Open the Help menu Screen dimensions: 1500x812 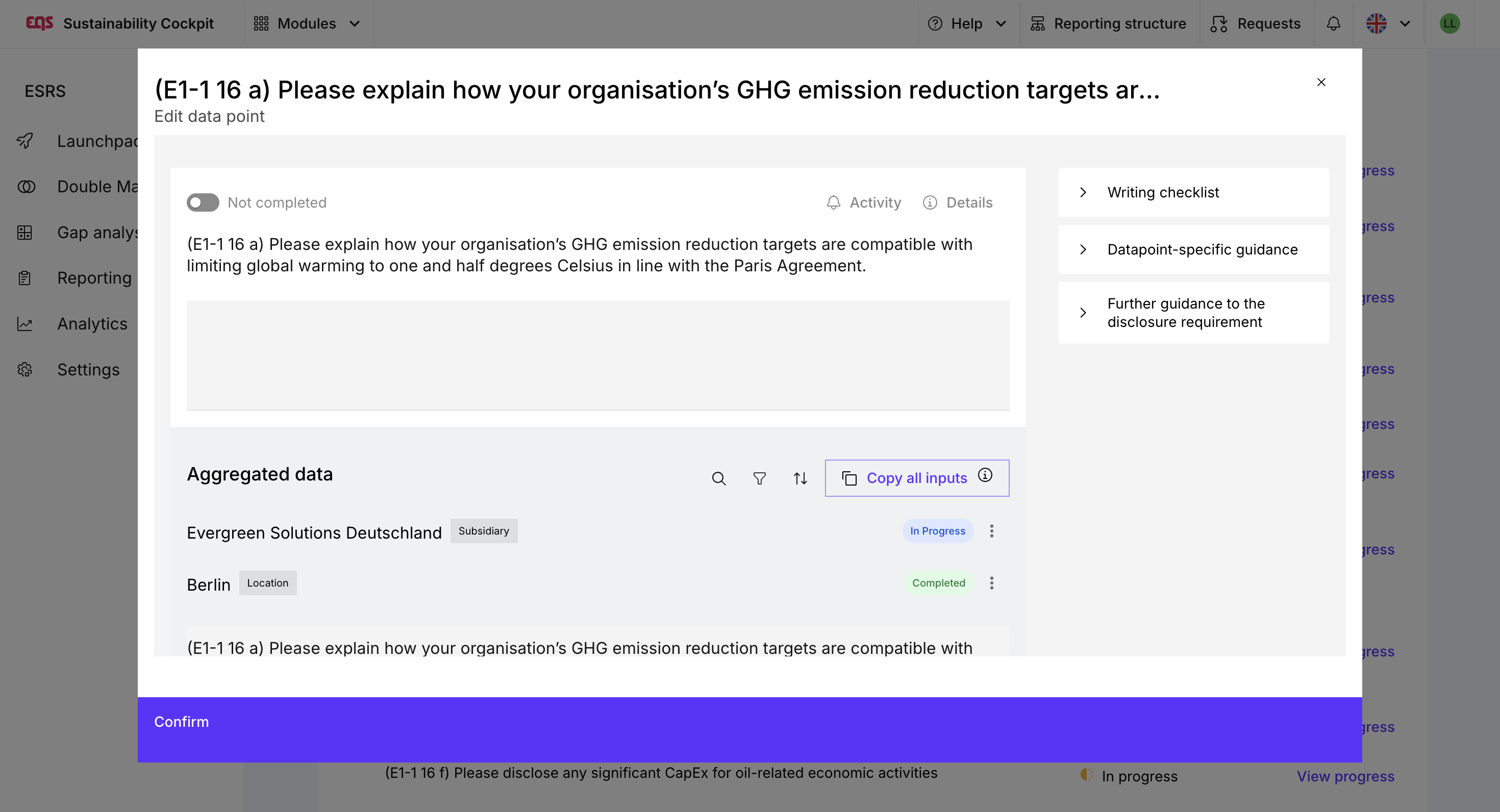968,24
